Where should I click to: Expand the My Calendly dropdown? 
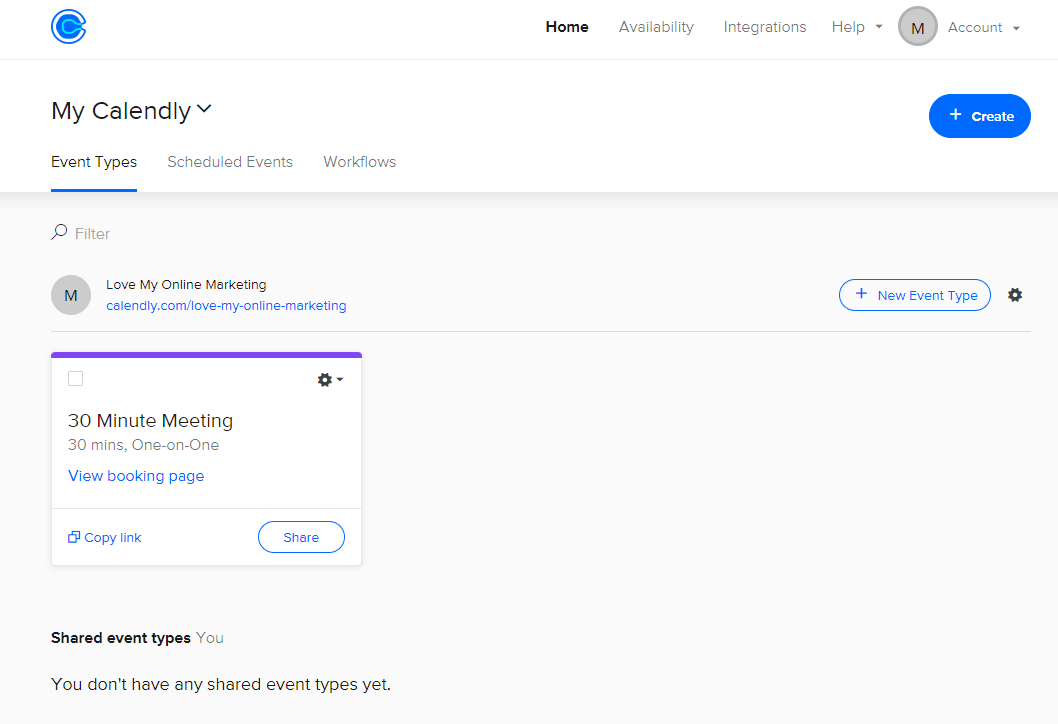[132, 111]
